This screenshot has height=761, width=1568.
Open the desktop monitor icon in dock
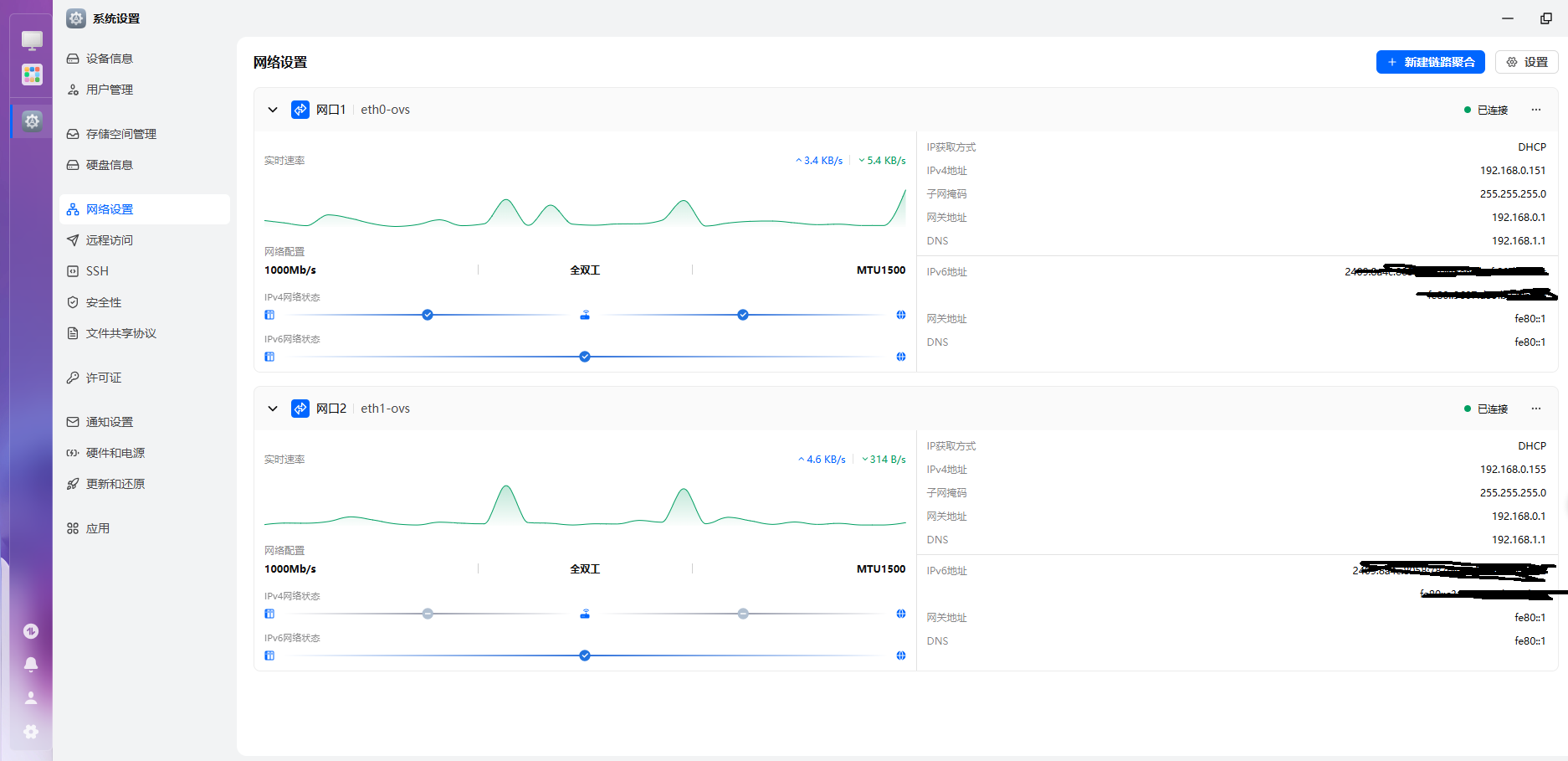point(32,39)
